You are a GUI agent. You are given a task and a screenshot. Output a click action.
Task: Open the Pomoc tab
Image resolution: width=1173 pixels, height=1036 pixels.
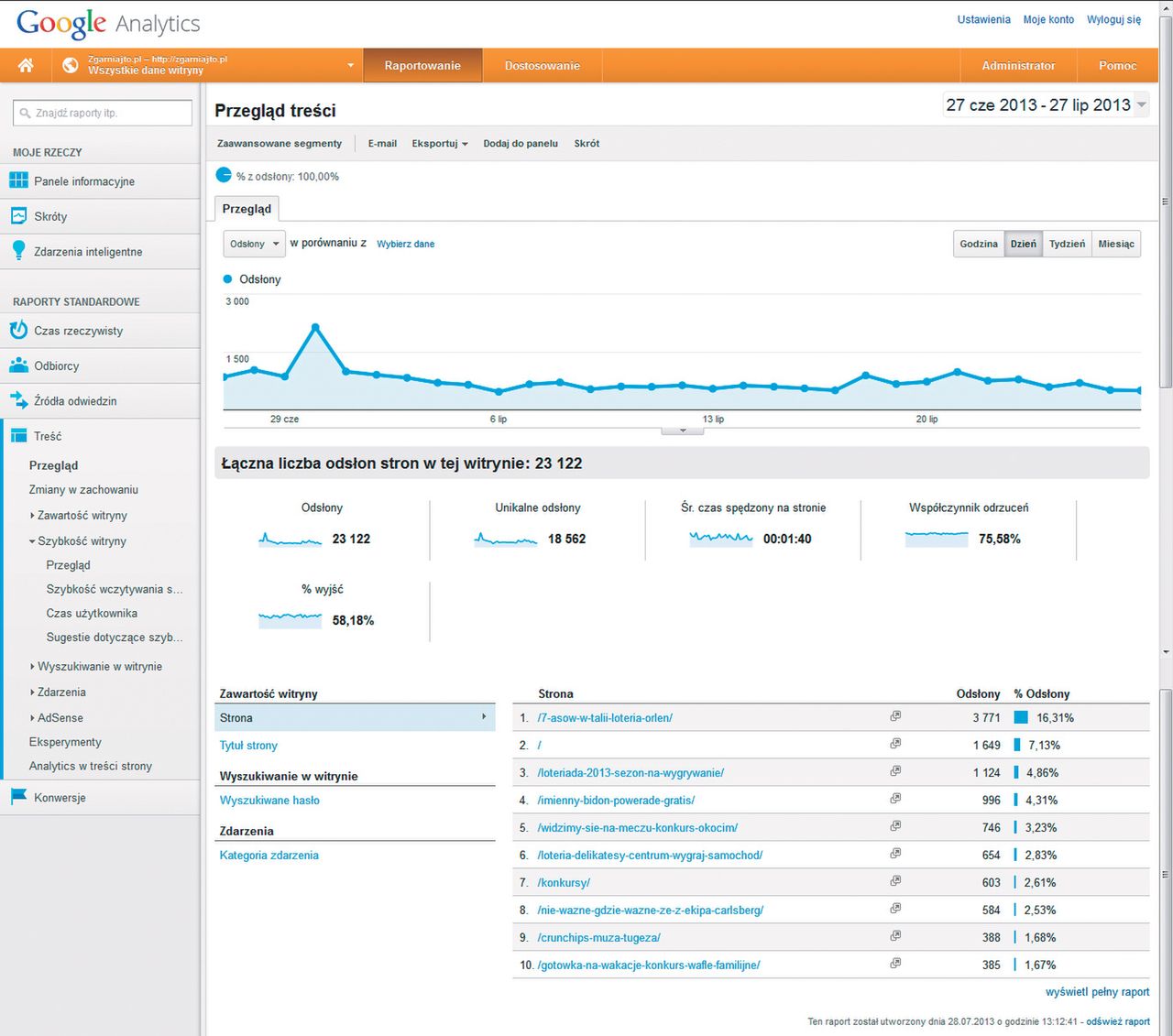(x=1117, y=65)
